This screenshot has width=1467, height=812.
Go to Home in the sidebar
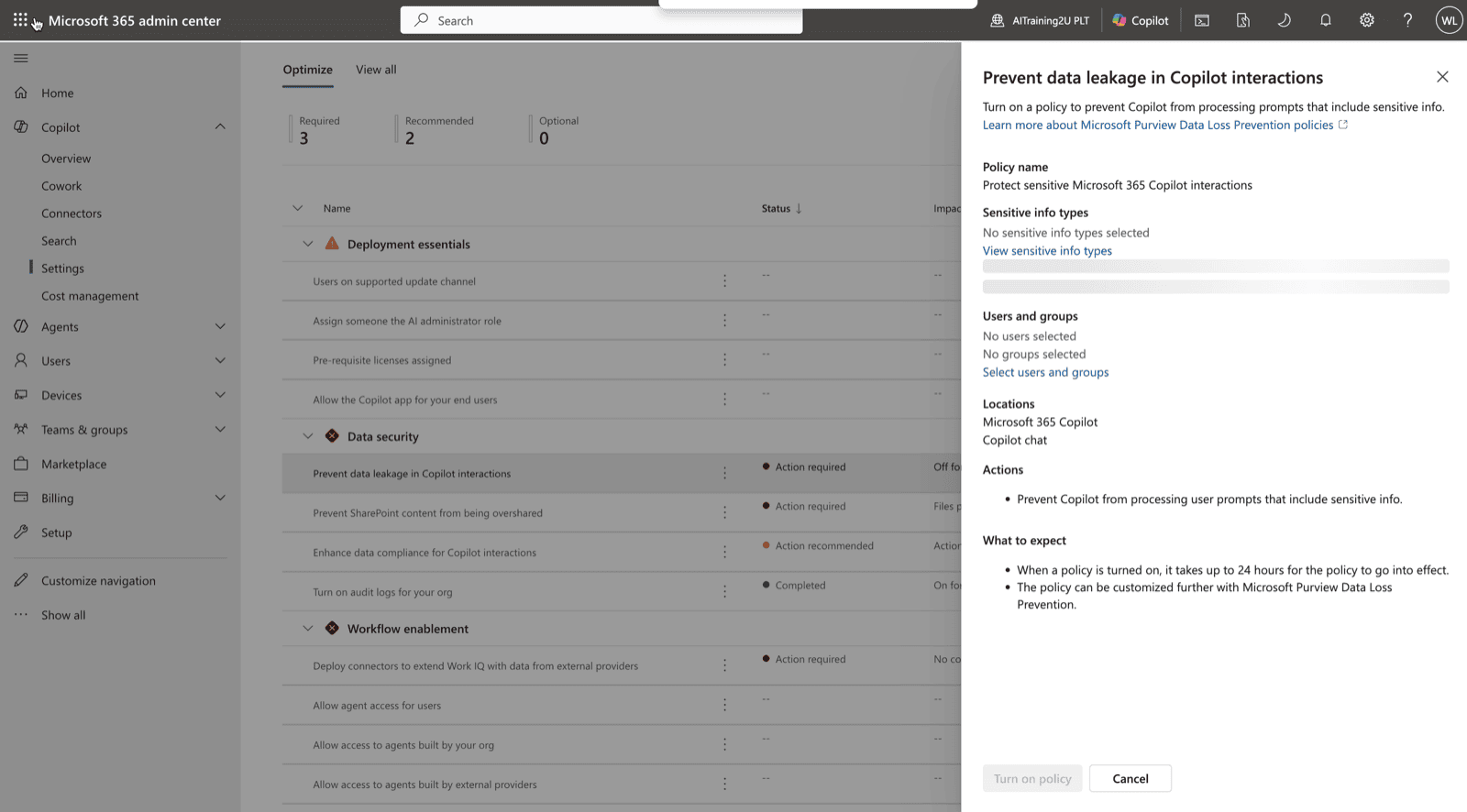click(57, 93)
